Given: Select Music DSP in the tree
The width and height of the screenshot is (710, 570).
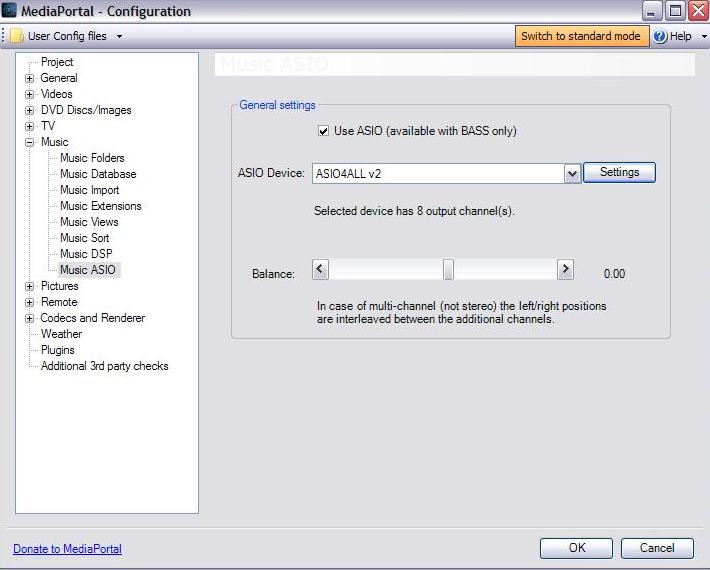Looking at the screenshot, I should point(86,254).
